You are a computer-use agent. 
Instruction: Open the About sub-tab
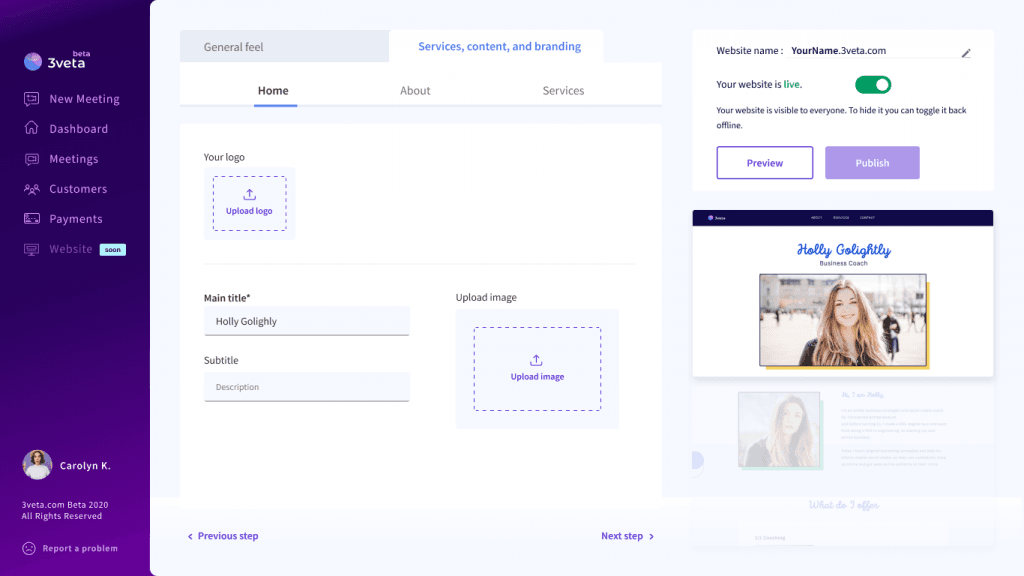415,91
